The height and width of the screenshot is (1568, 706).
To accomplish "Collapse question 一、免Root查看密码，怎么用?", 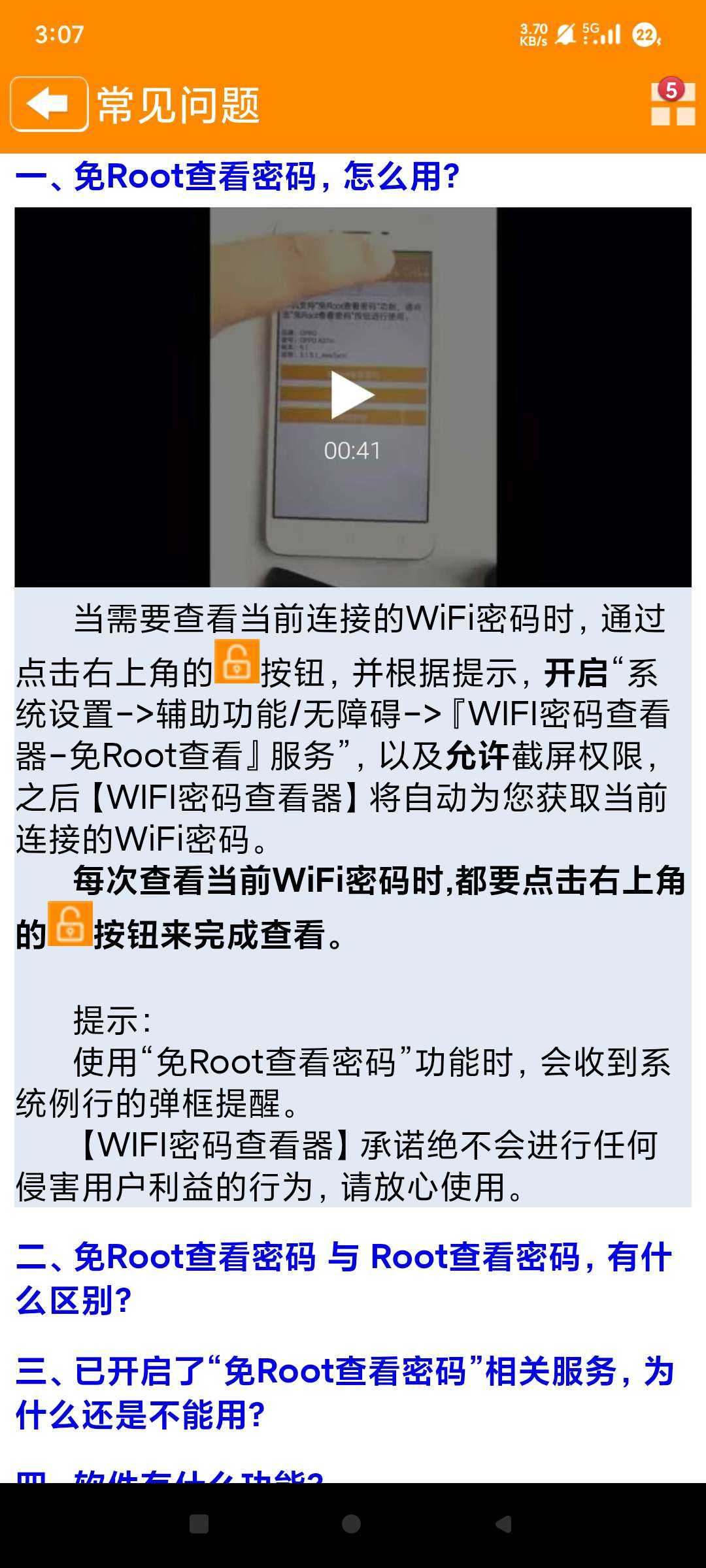I will click(x=238, y=176).
